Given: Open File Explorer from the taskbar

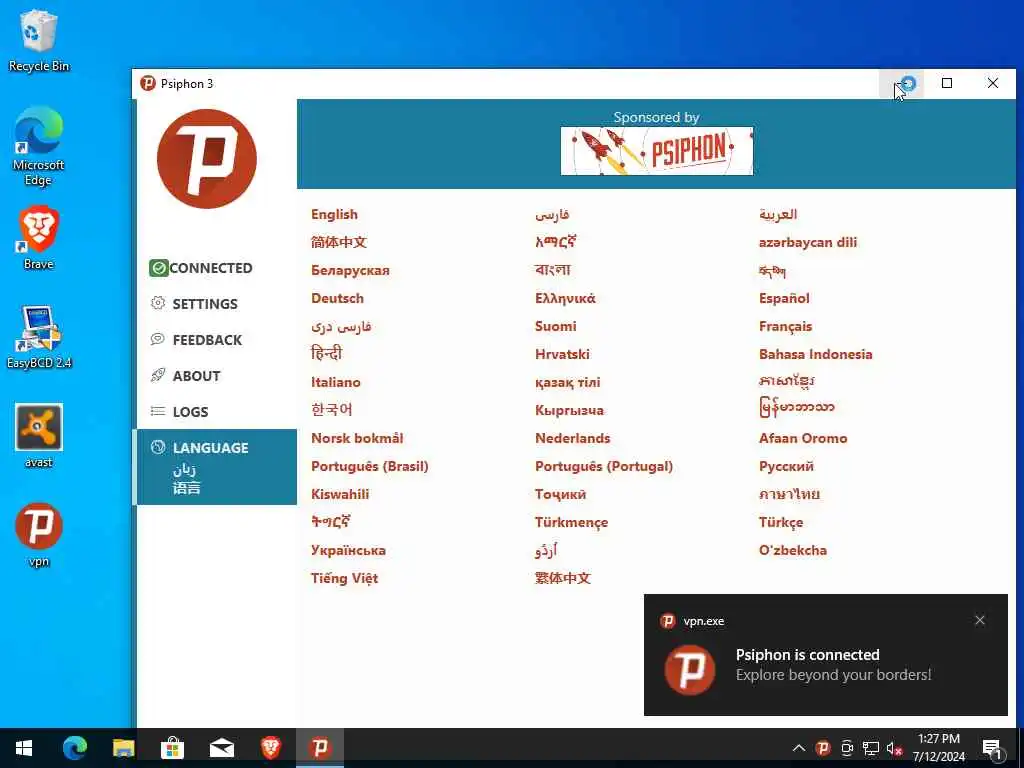Looking at the screenshot, I should (x=123, y=748).
